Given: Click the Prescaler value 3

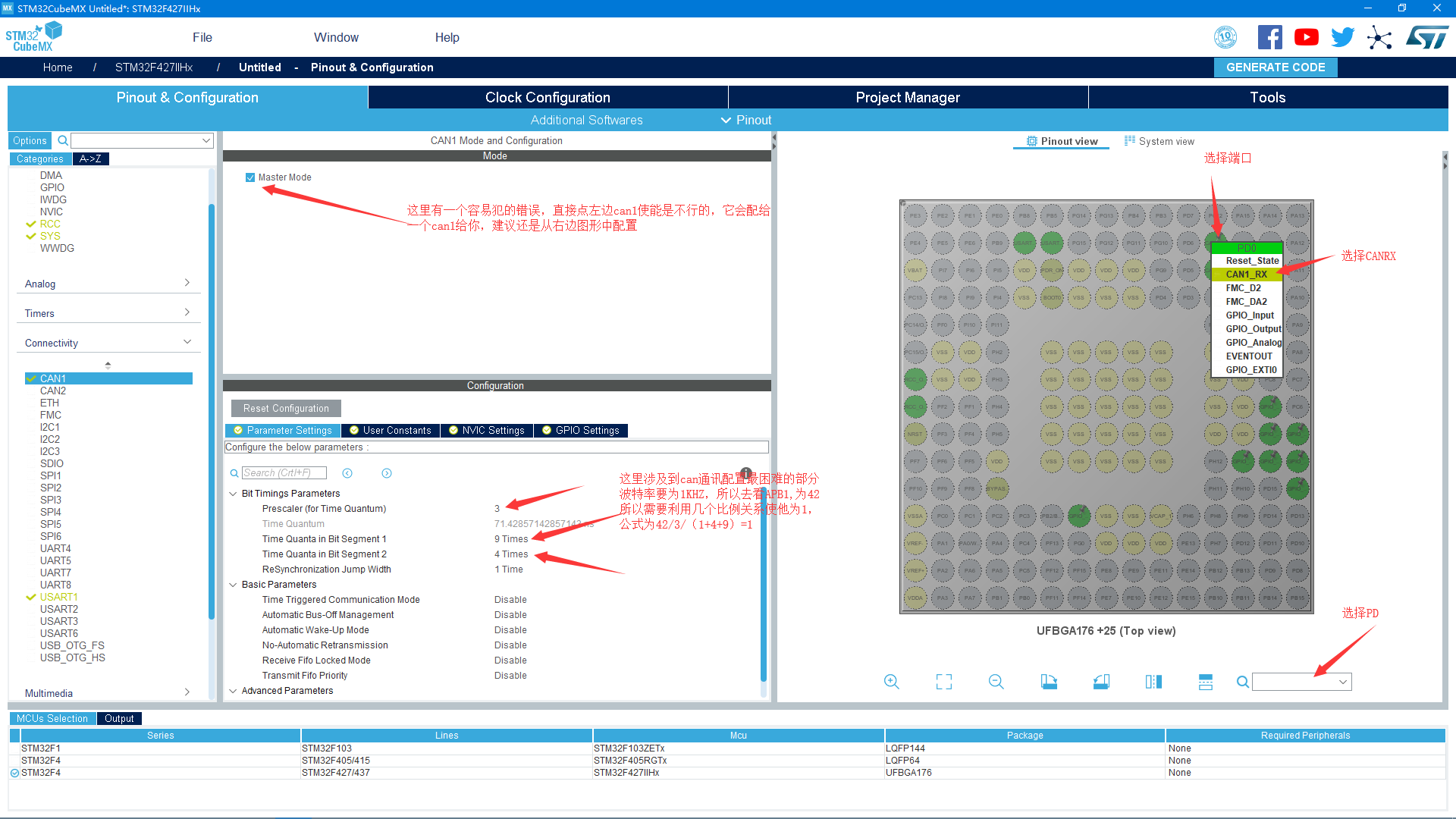Looking at the screenshot, I should [x=497, y=509].
